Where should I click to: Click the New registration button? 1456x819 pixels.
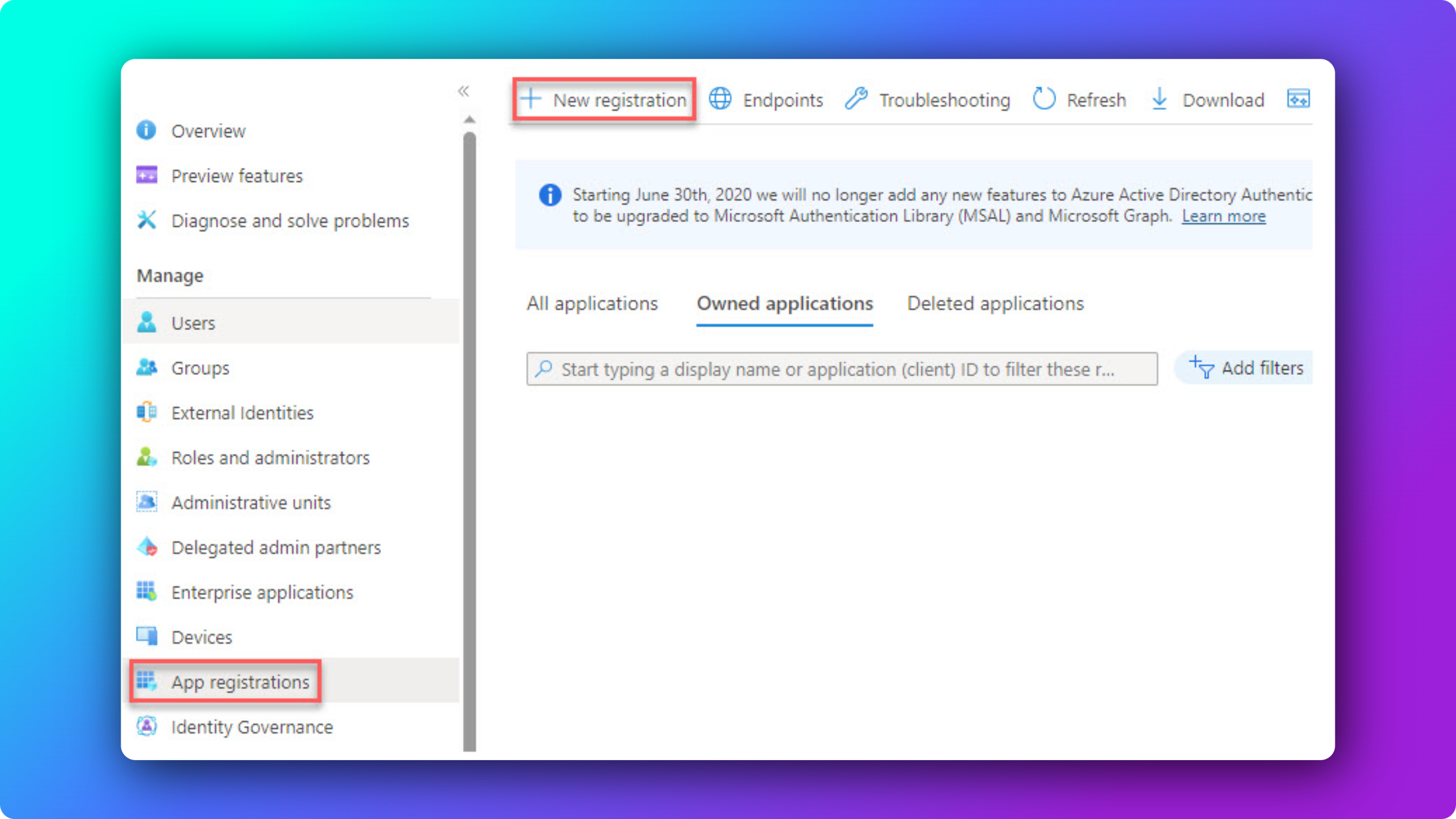604,99
